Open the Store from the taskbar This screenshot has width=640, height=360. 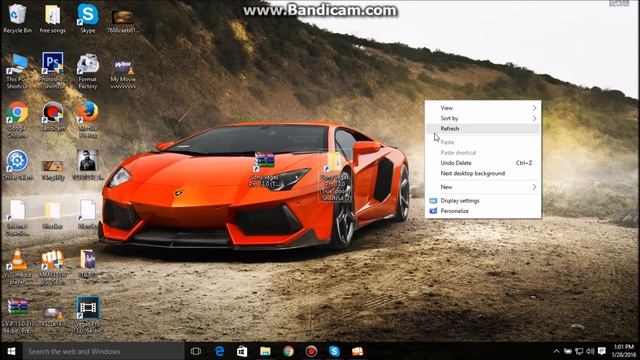click(x=242, y=351)
